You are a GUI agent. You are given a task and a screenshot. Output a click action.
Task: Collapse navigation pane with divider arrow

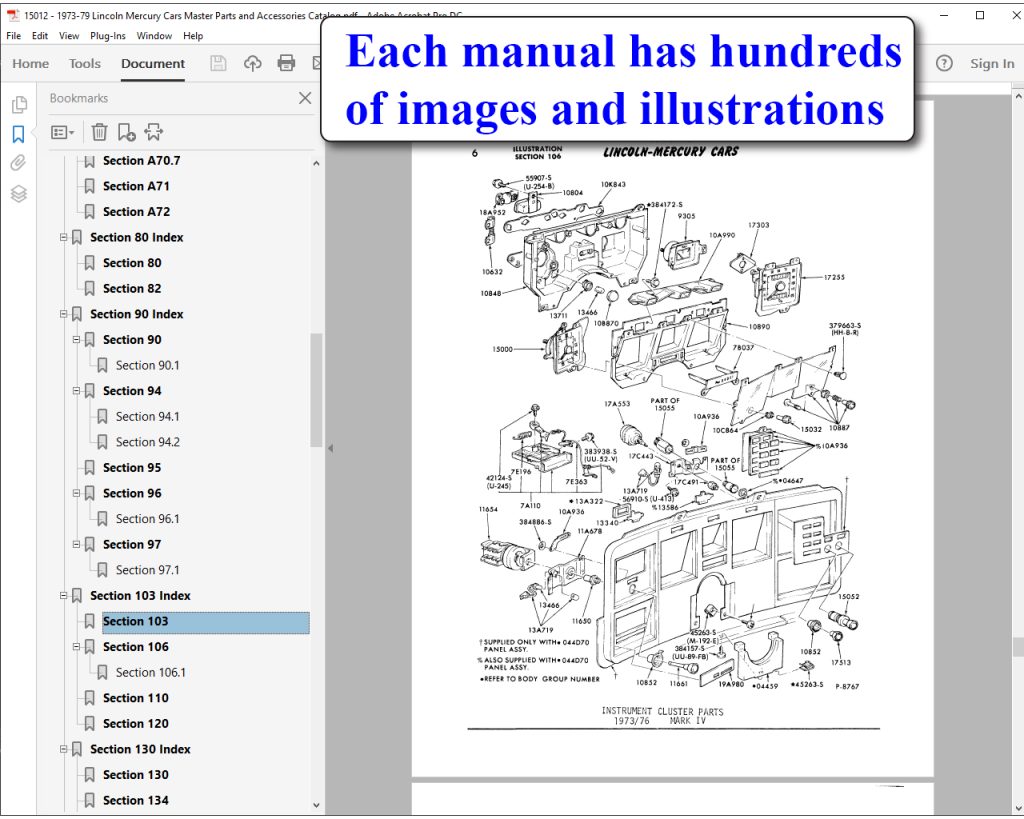click(330, 449)
